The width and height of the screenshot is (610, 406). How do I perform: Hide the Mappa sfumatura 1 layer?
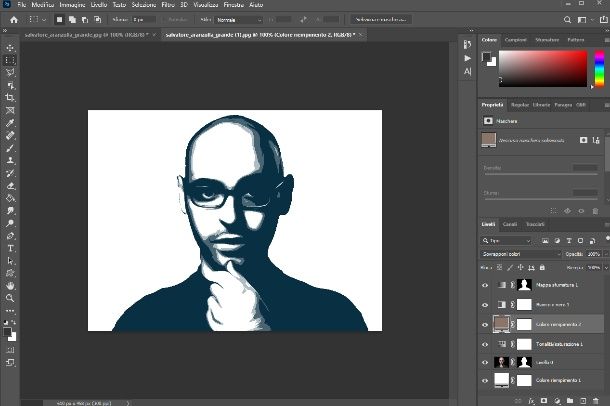(486, 286)
